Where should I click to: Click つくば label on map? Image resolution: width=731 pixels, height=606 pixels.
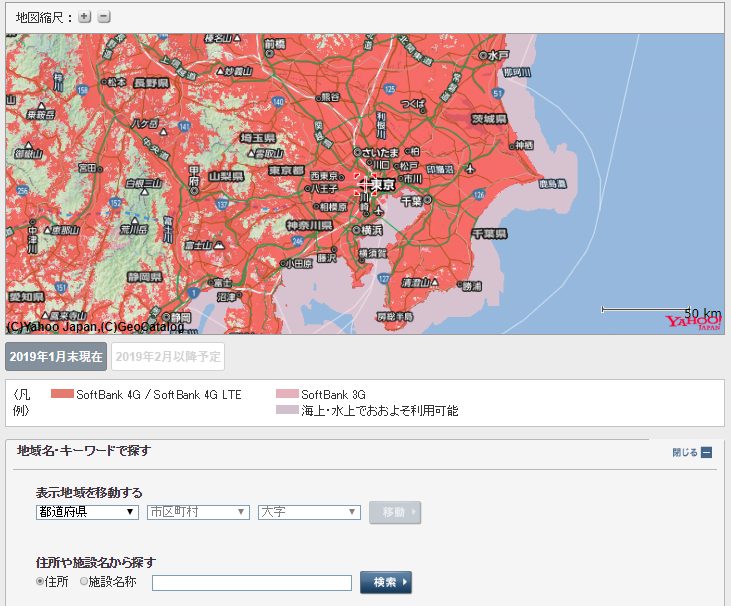coord(413,104)
